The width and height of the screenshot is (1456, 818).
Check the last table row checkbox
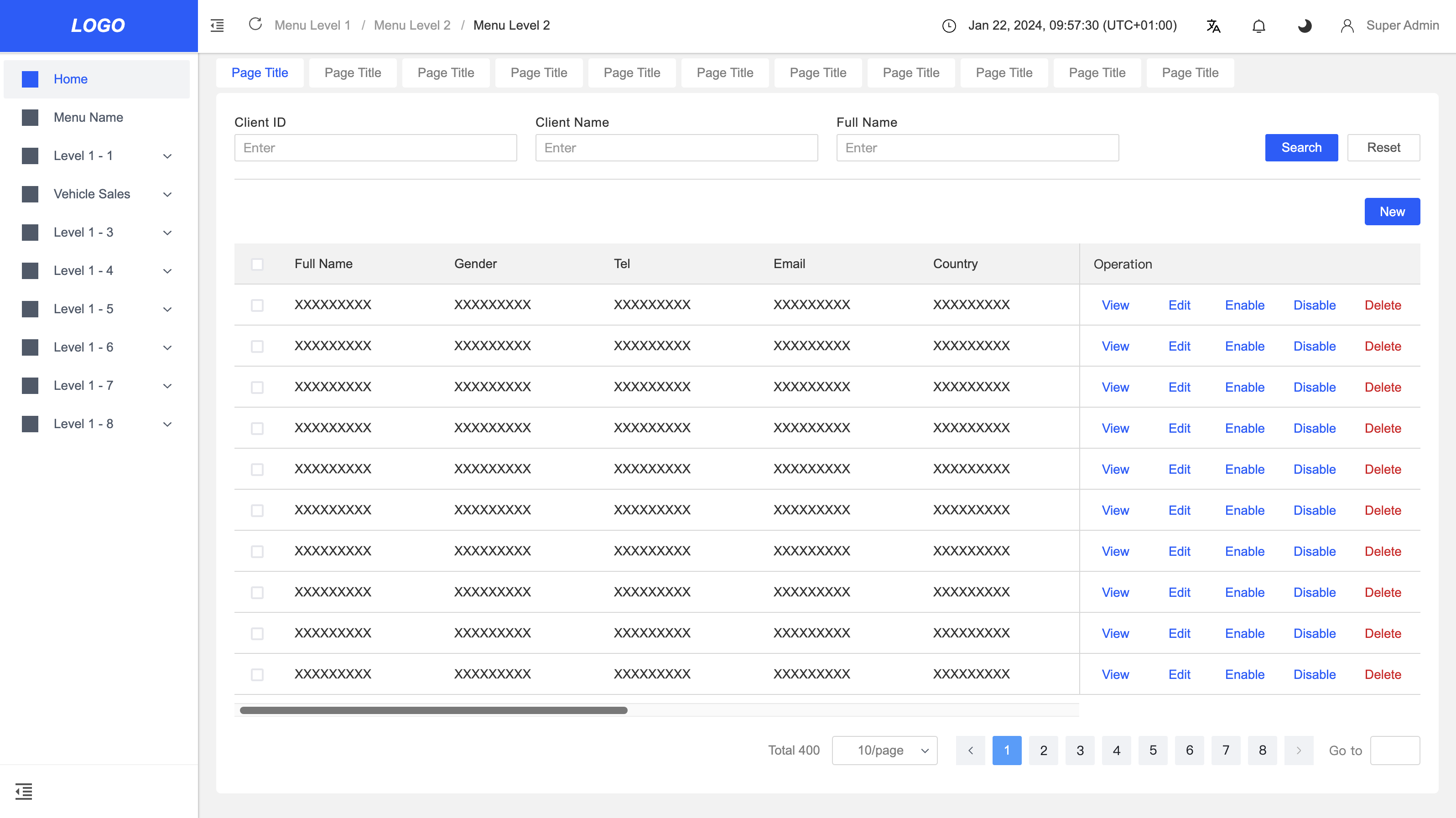[x=257, y=674]
